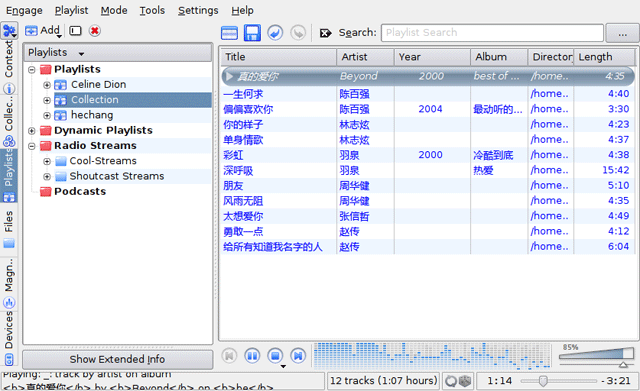Expand the Celine Dion playlist
The width and height of the screenshot is (640, 391).
(47, 85)
